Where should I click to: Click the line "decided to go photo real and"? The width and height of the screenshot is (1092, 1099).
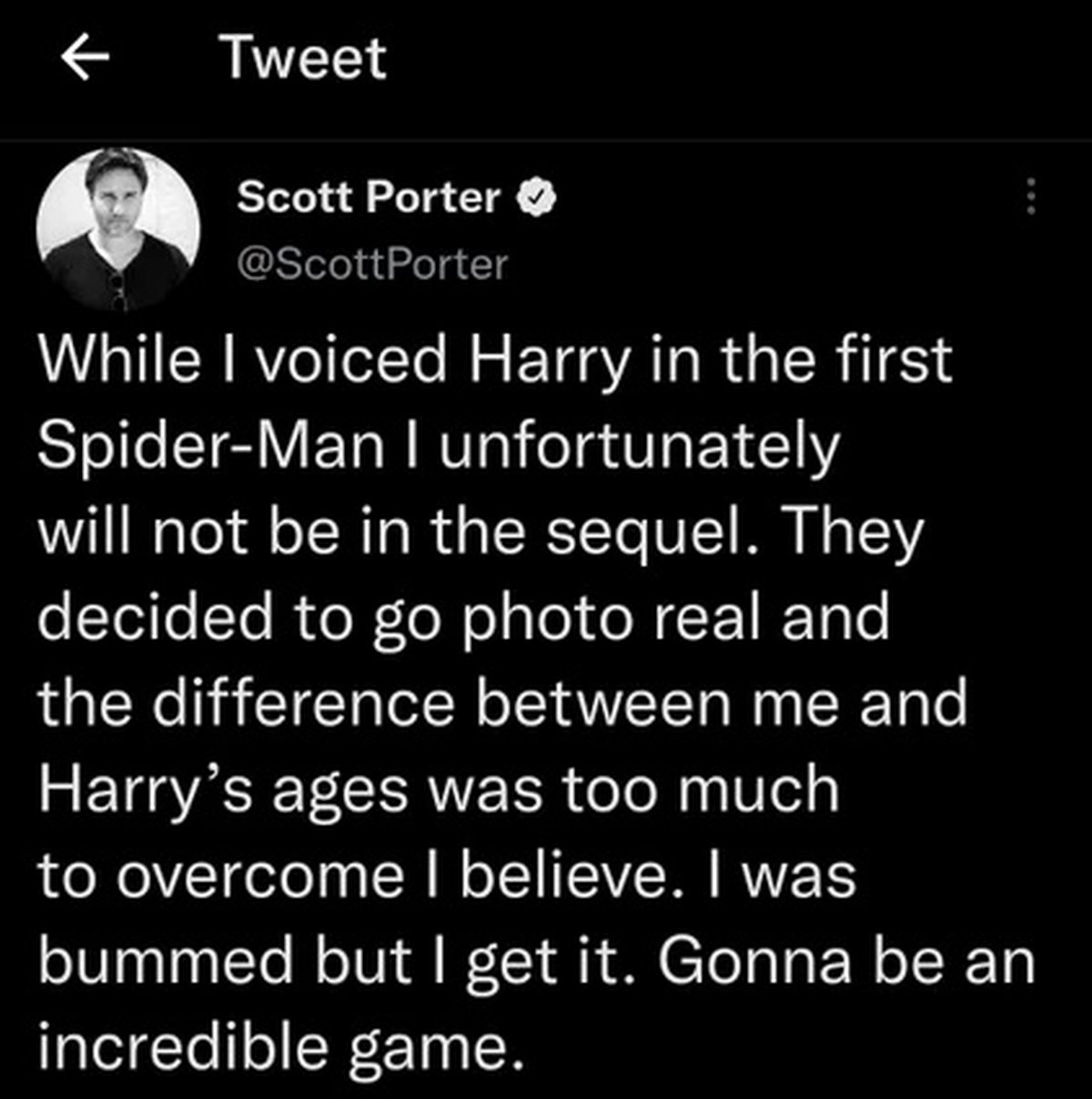coord(463,618)
